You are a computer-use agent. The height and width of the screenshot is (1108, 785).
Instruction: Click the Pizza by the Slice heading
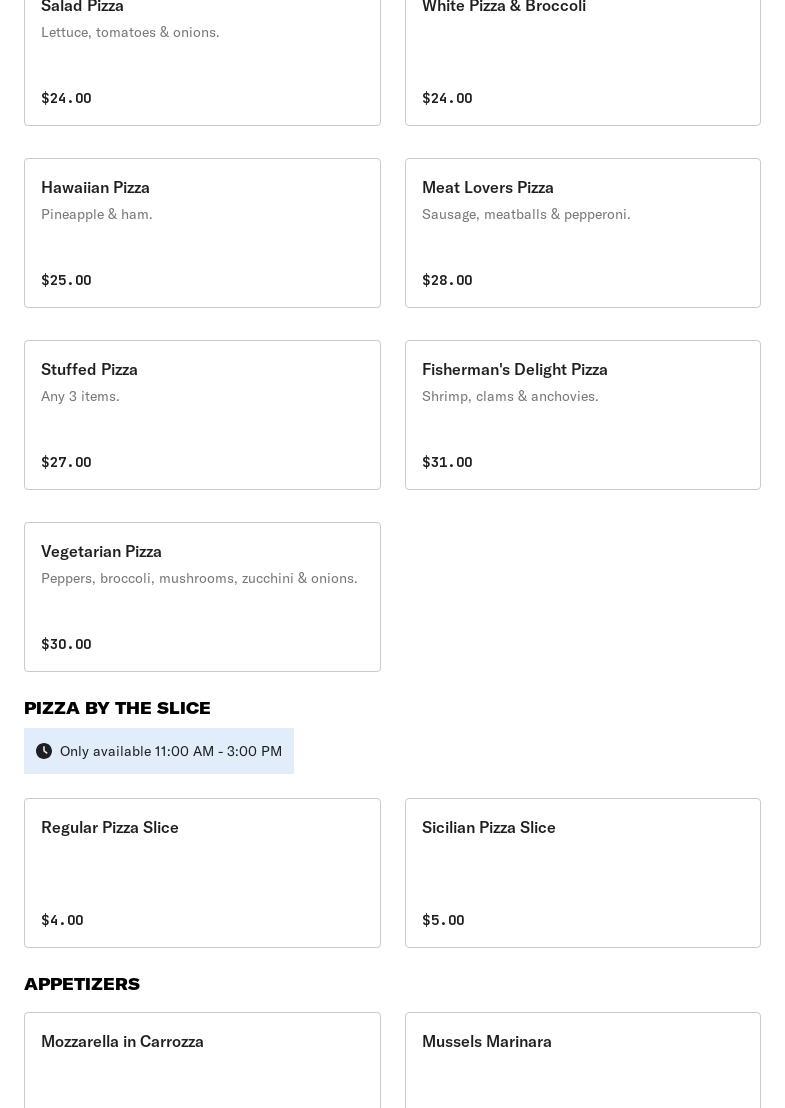pyautogui.click(x=117, y=708)
